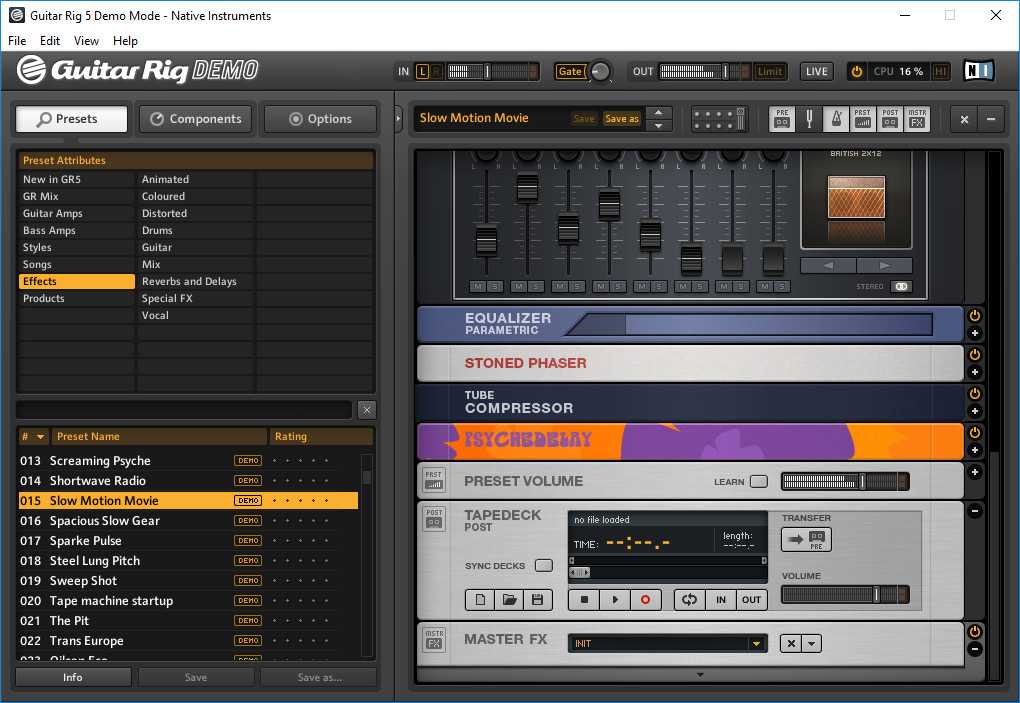Open file in Tapedeck Post
1020x703 pixels.
[509, 600]
